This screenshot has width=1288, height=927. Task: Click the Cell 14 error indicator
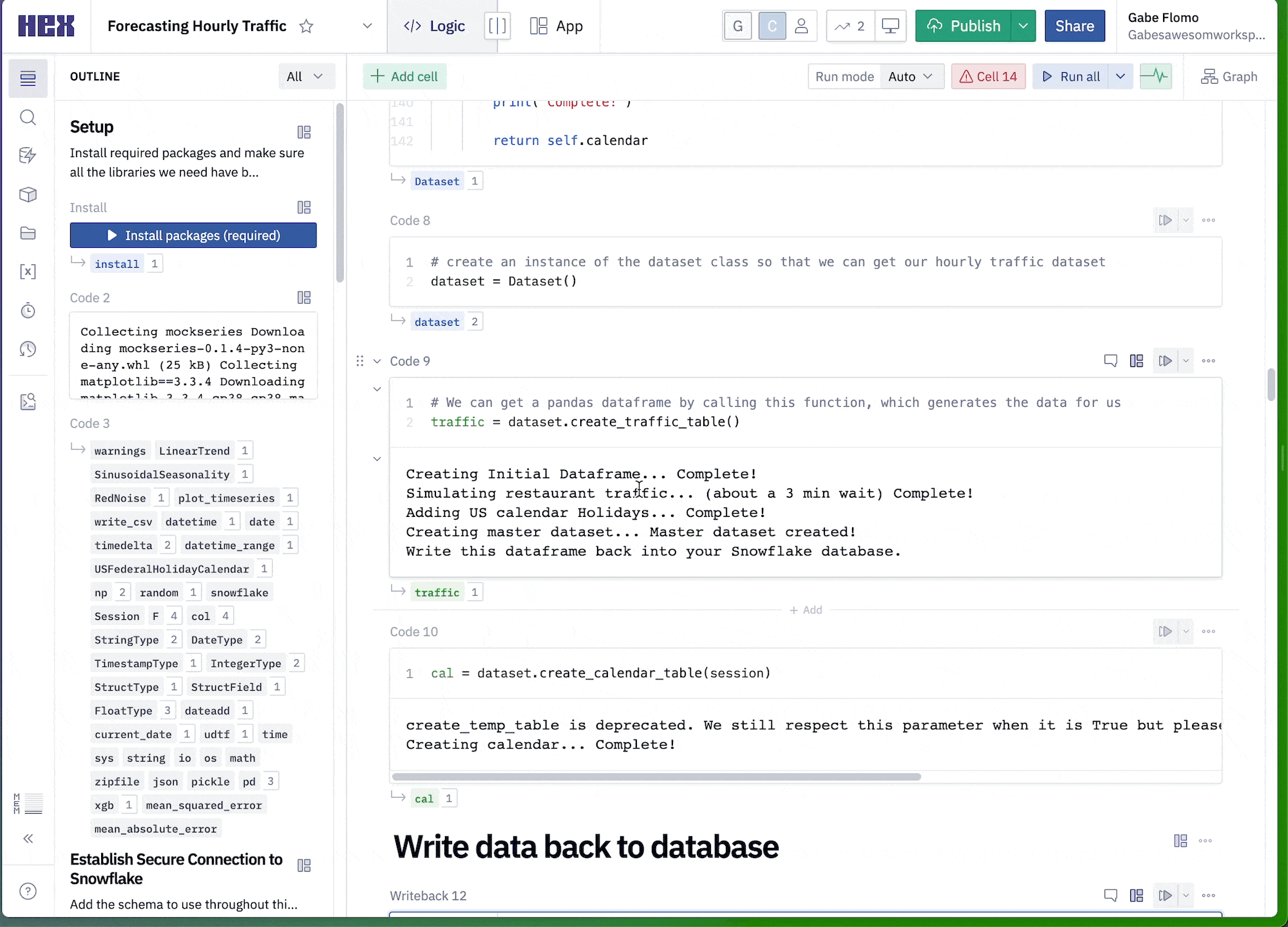[988, 77]
